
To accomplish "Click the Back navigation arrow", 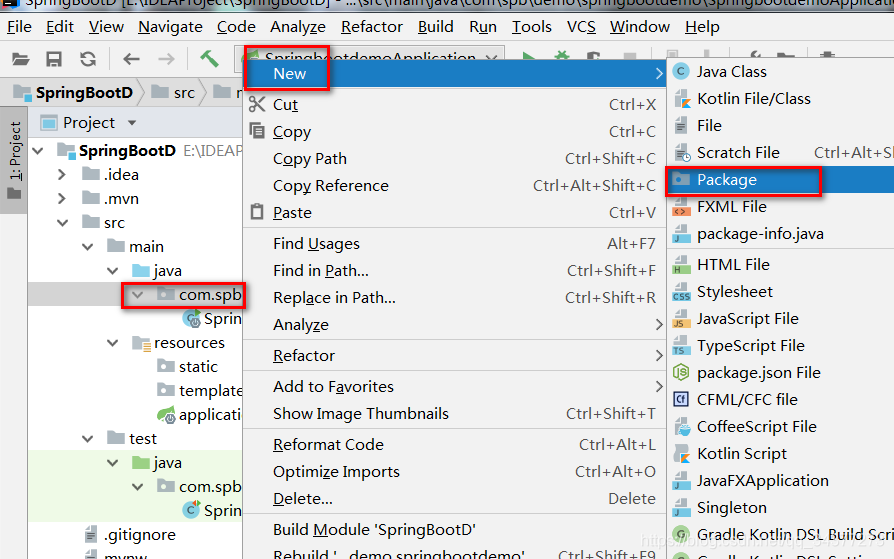I will click(x=132, y=59).
